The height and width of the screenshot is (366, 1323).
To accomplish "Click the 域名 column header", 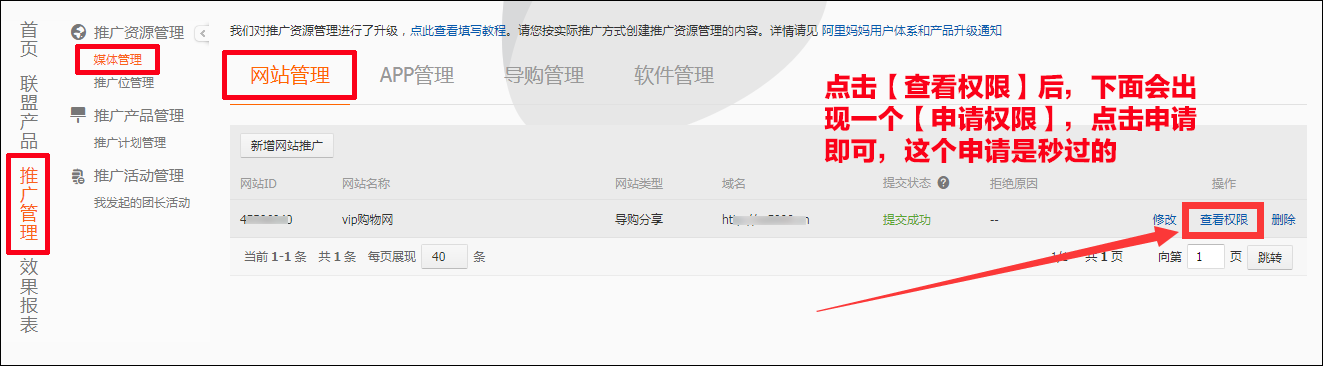I will tap(734, 184).
